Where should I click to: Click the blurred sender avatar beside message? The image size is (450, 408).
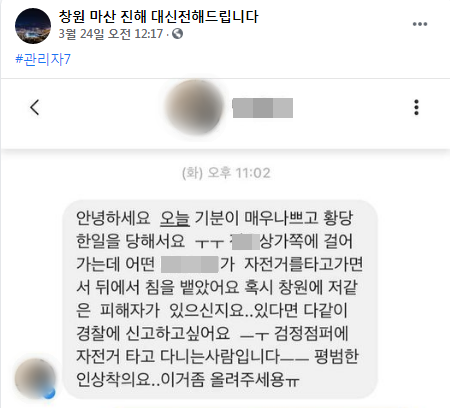(35, 379)
